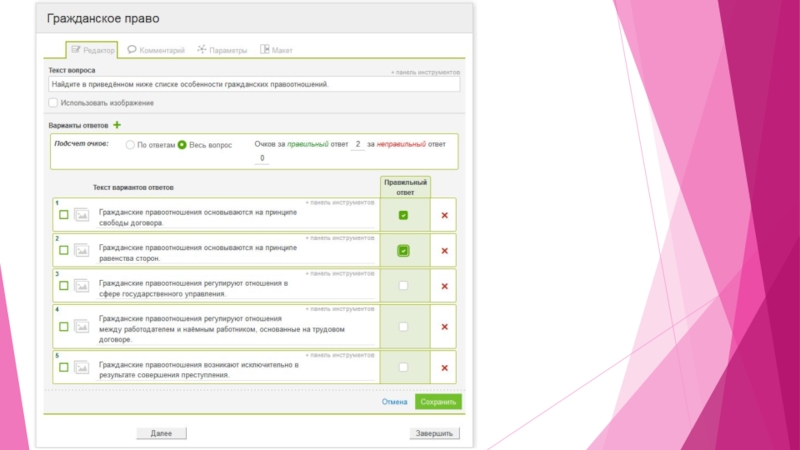Show toolbar panel for answer 4
The height and width of the screenshot is (450, 800).
click(340, 309)
